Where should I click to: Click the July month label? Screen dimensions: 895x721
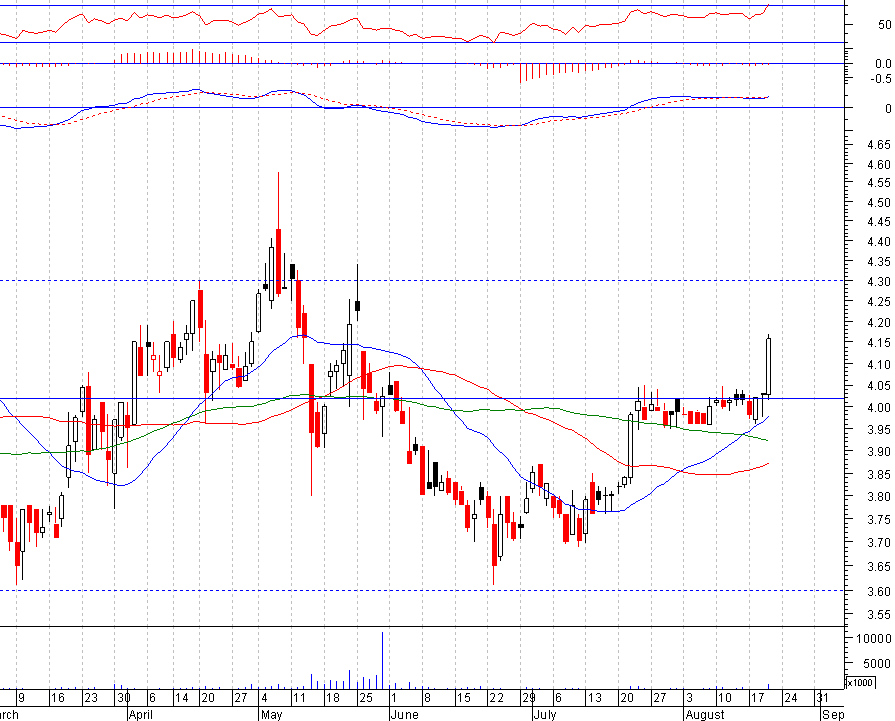pos(545,715)
